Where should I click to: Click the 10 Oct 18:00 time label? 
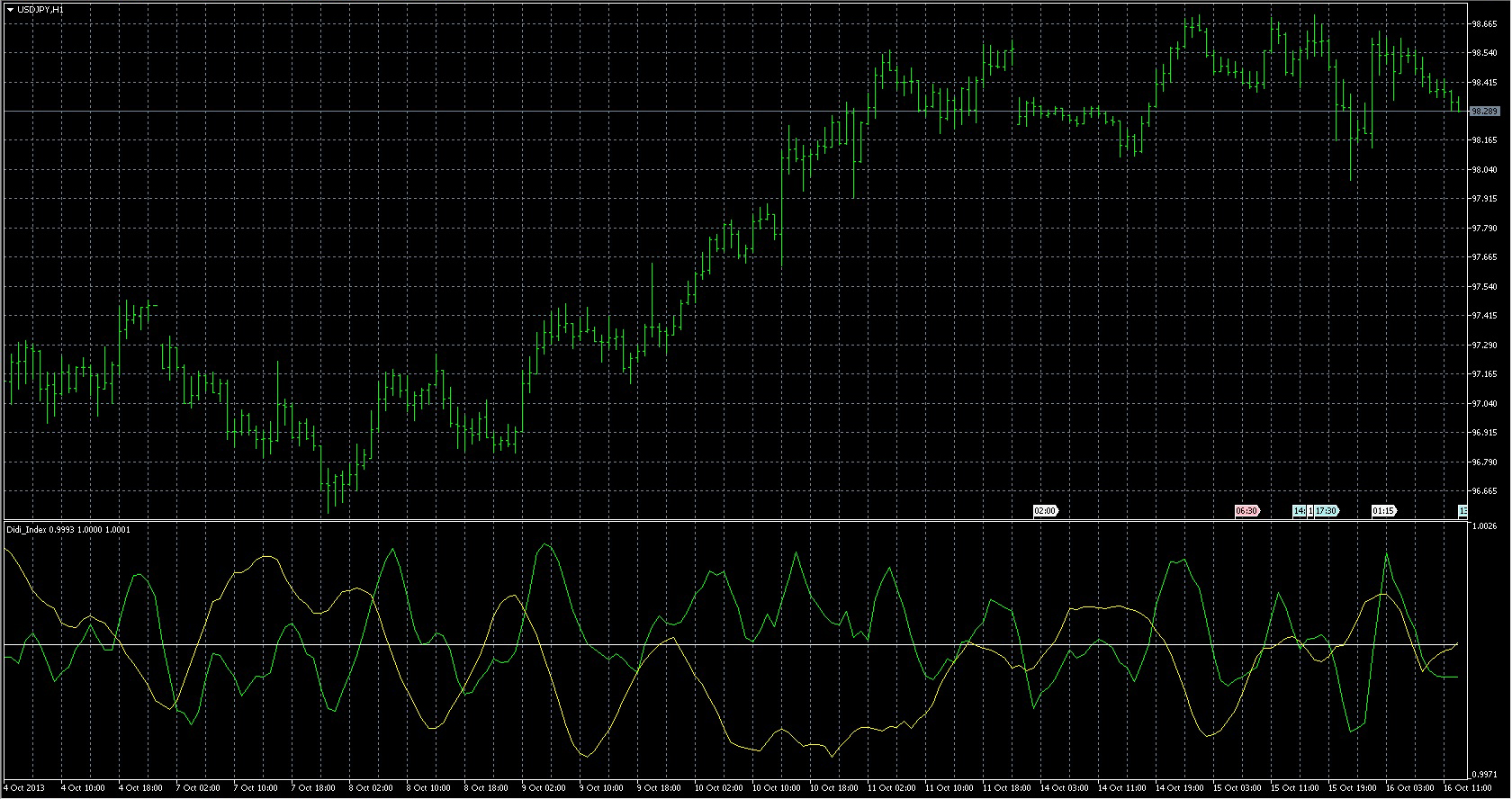pos(834,788)
